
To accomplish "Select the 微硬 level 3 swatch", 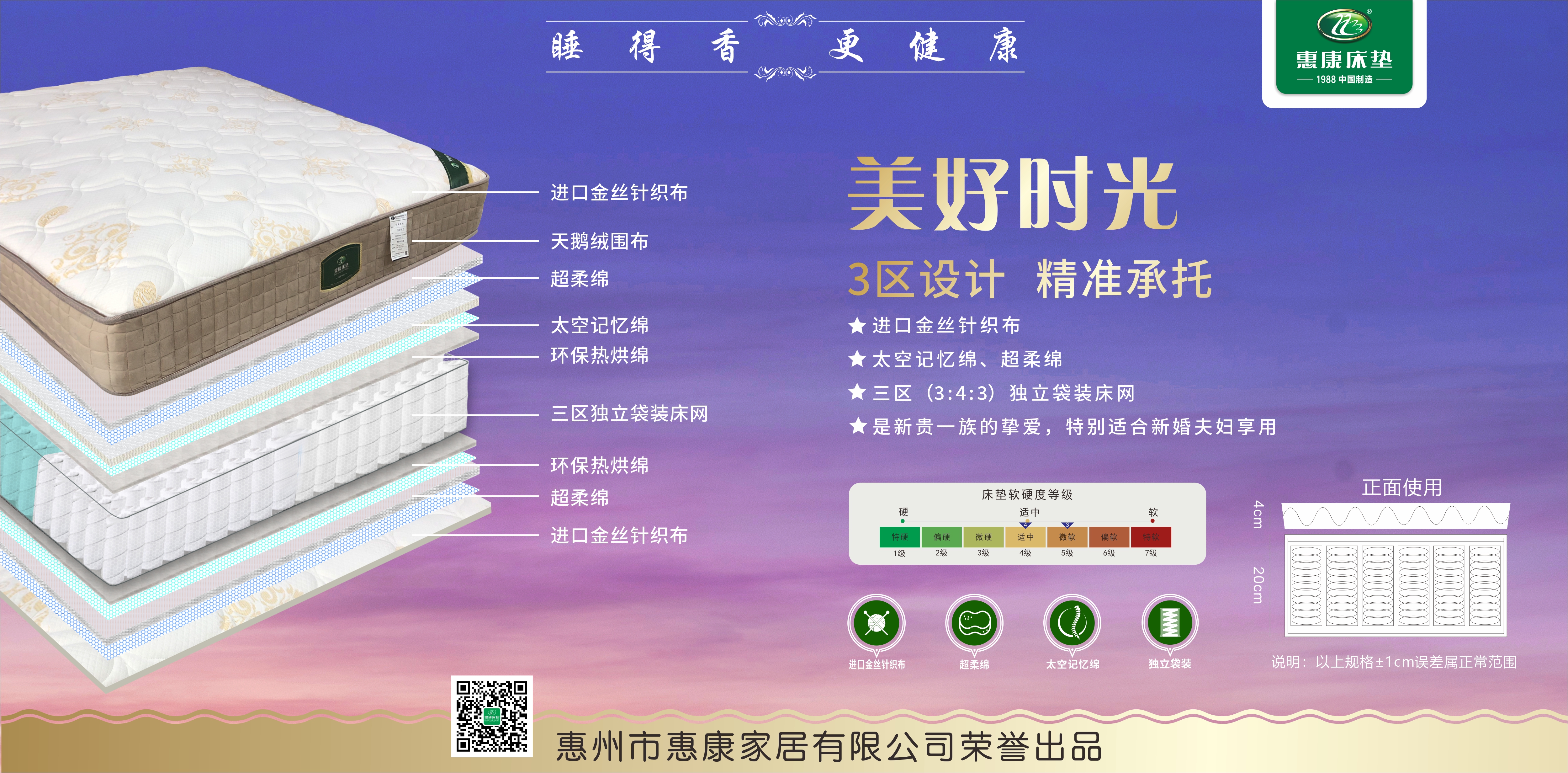I will 984,537.
